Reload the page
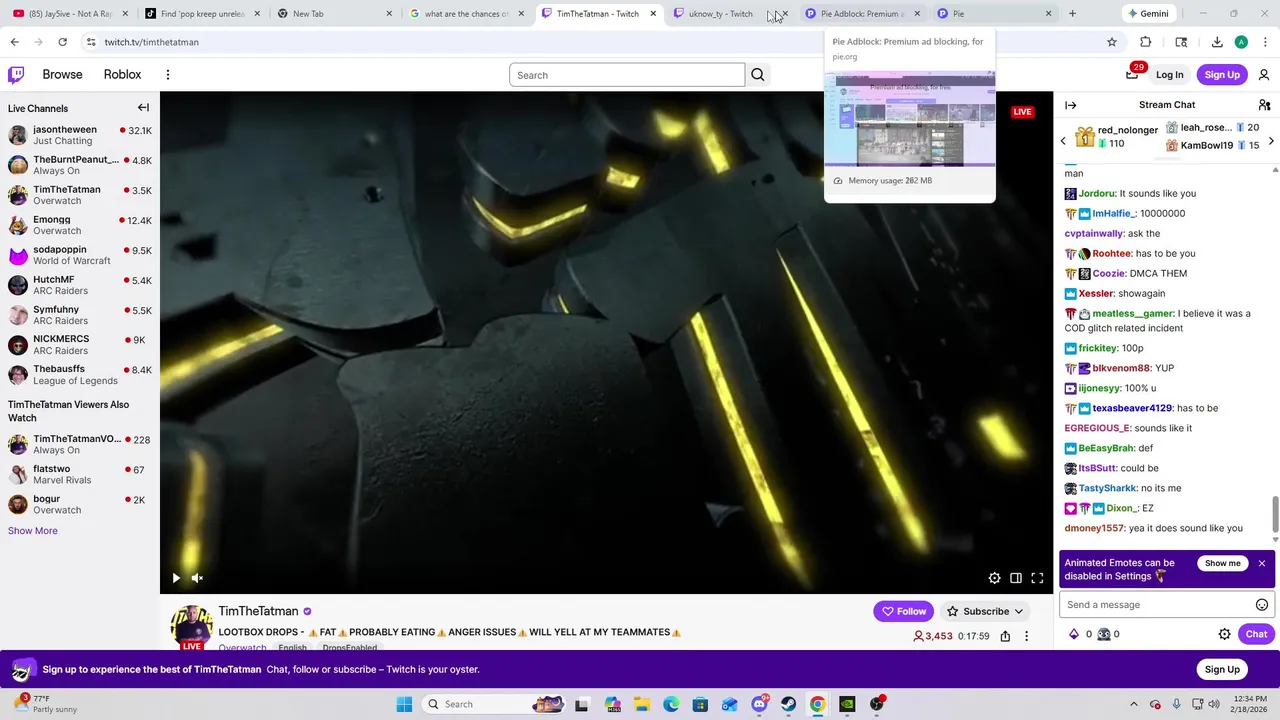Screen dimensions: 1280x720 click(x=62, y=42)
